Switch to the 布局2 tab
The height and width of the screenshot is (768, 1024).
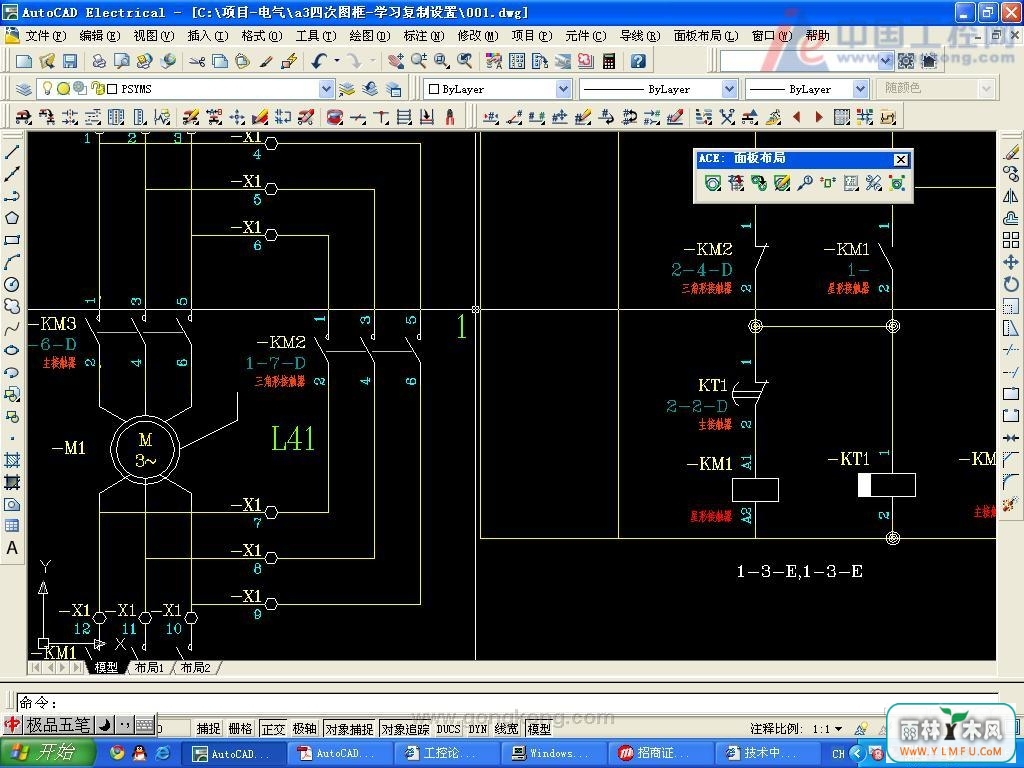(195, 667)
